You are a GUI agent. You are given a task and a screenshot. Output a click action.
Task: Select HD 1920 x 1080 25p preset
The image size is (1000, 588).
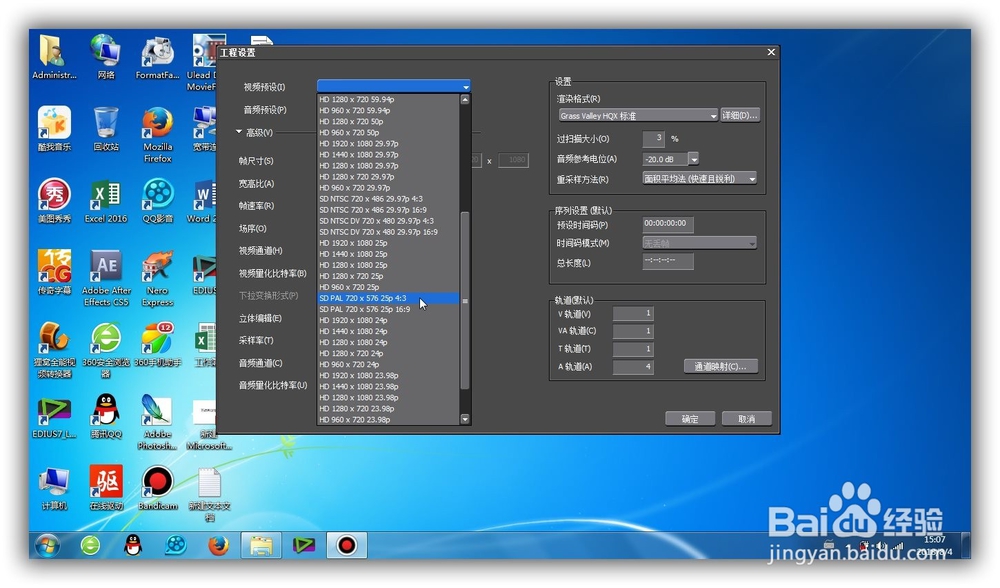(388, 243)
